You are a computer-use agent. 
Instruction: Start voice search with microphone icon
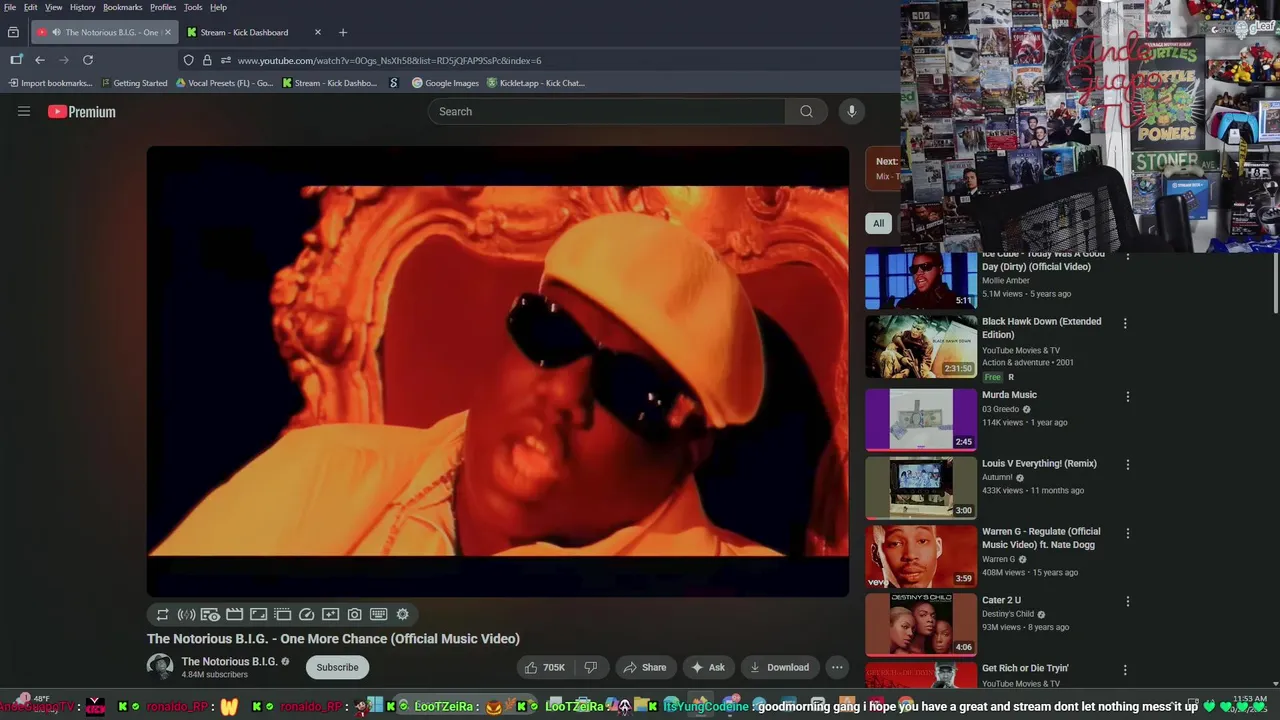852,111
